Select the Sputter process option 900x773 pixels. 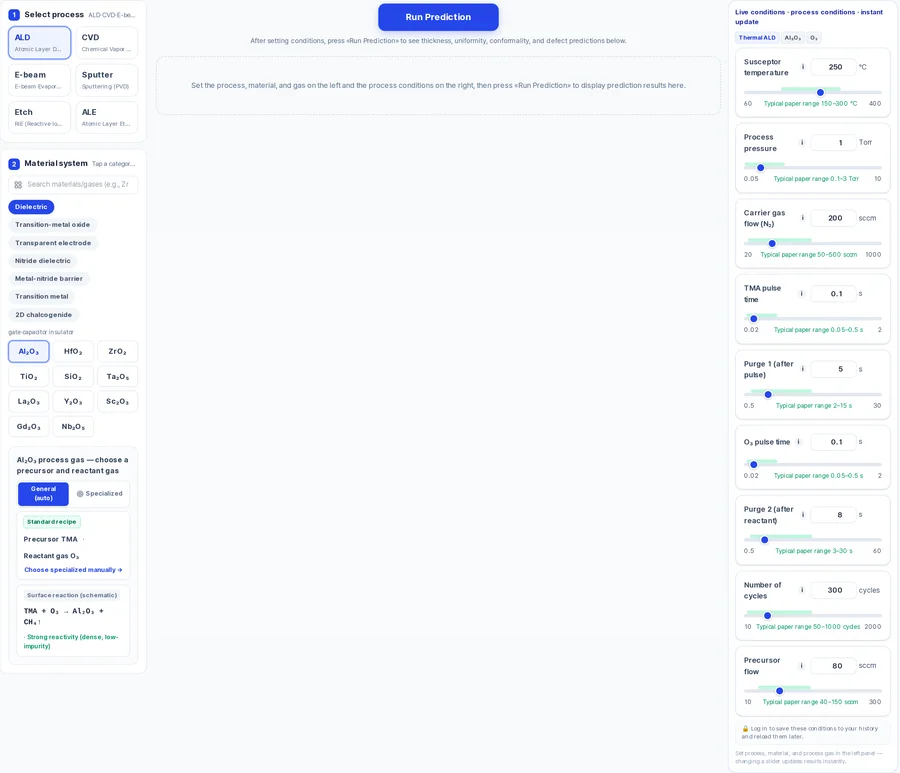(x=106, y=80)
